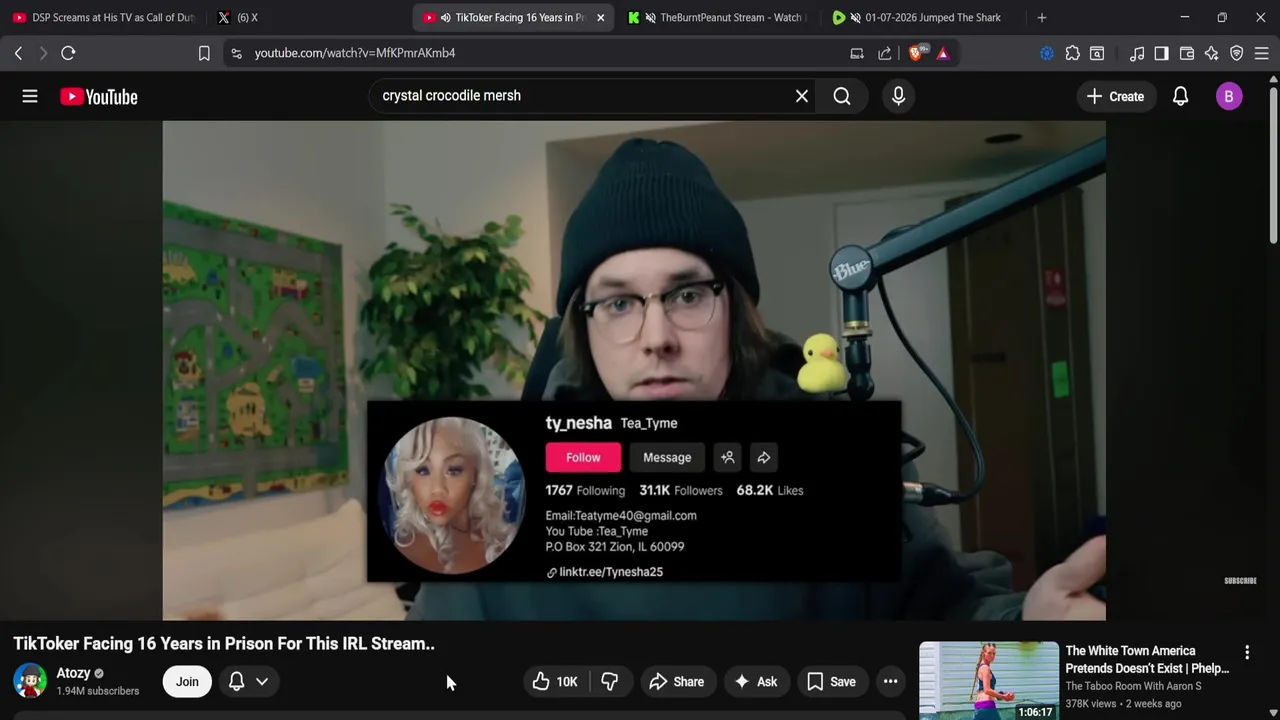The width and height of the screenshot is (1280, 720).
Task: Click the magnifier search button
Action: (842, 96)
